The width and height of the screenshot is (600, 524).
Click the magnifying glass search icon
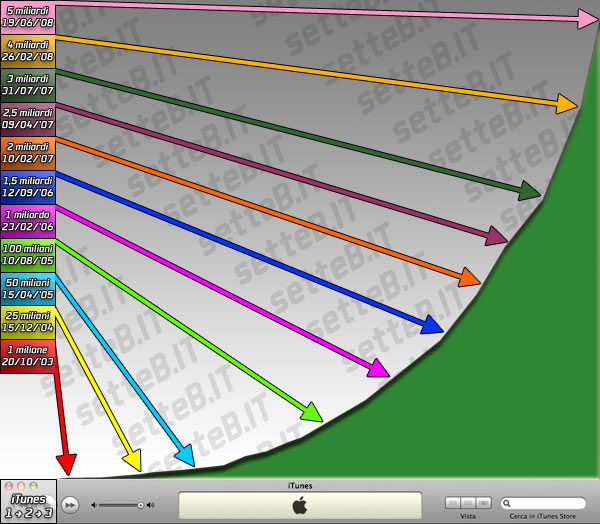pos(507,503)
